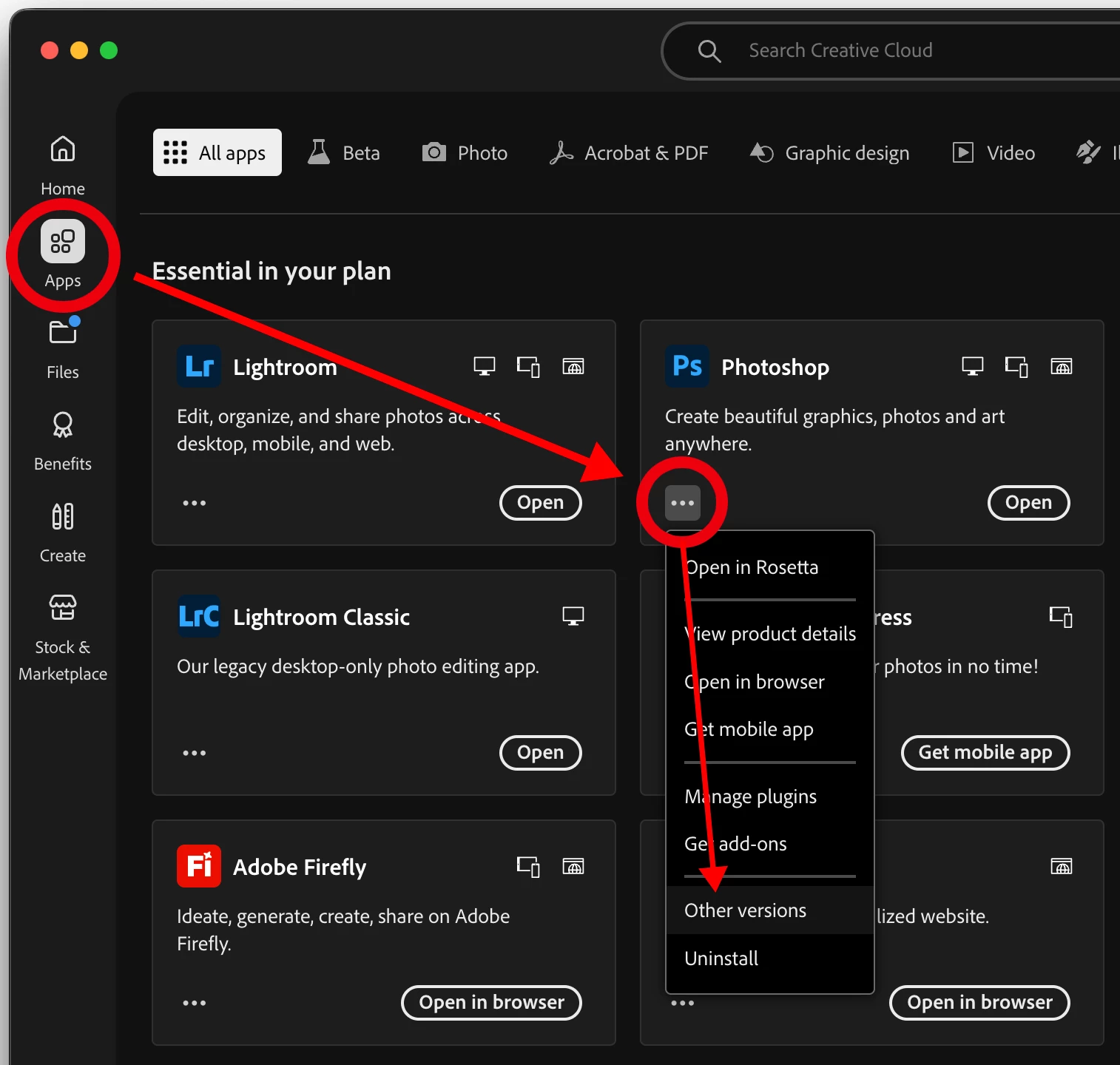Open Stock & Marketplace in the sidebar
The height and width of the screenshot is (1065, 1120).
(x=63, y=638)
